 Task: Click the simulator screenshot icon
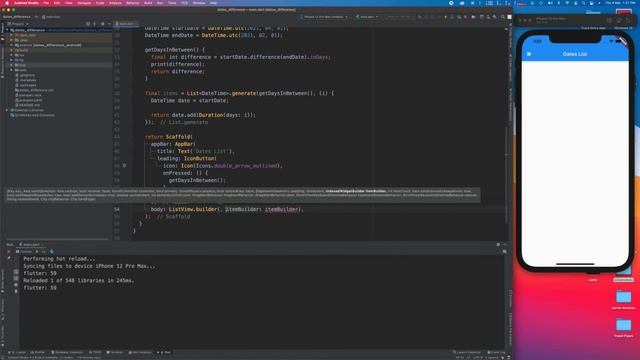pos(619,20)
